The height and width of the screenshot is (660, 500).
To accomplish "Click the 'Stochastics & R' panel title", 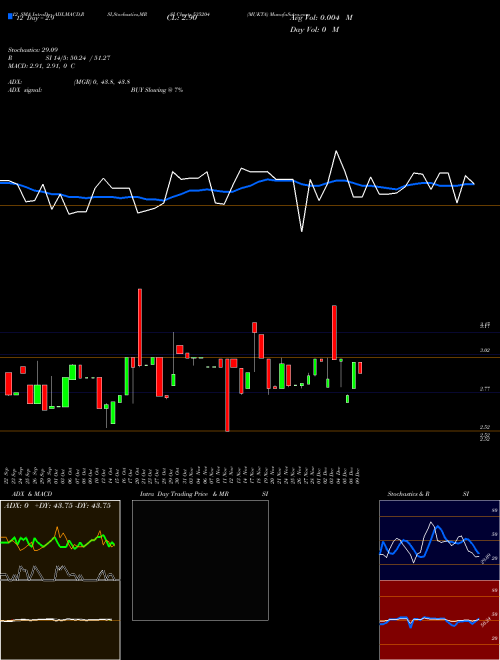I will (408, 494).
